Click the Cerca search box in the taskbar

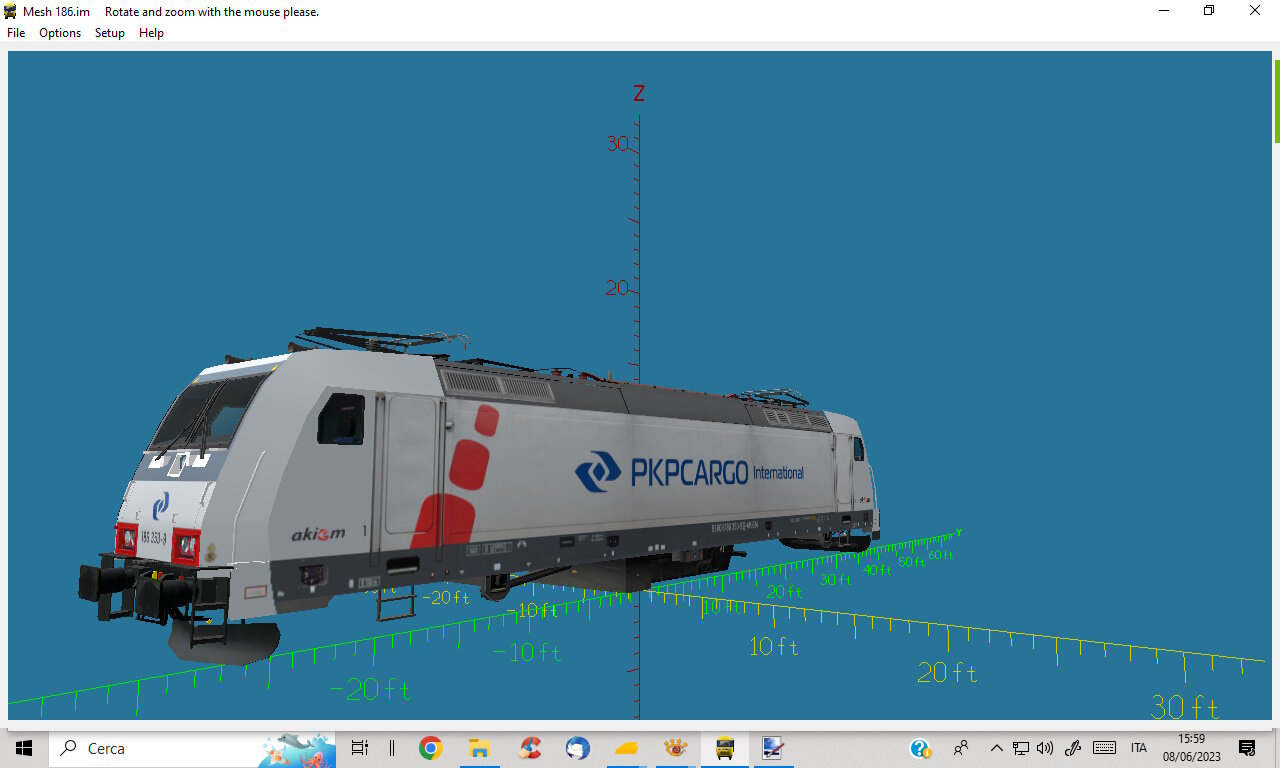click(192, 748)
